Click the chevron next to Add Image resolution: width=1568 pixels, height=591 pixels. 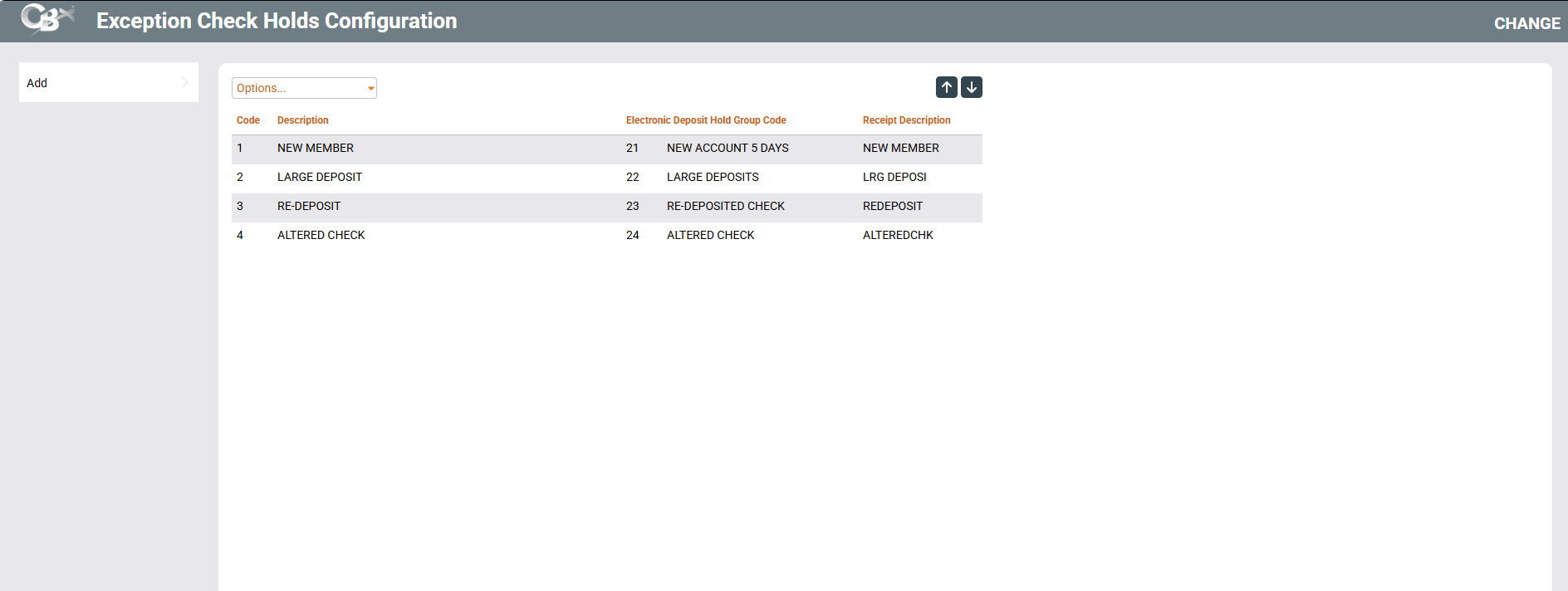[184, 82]
